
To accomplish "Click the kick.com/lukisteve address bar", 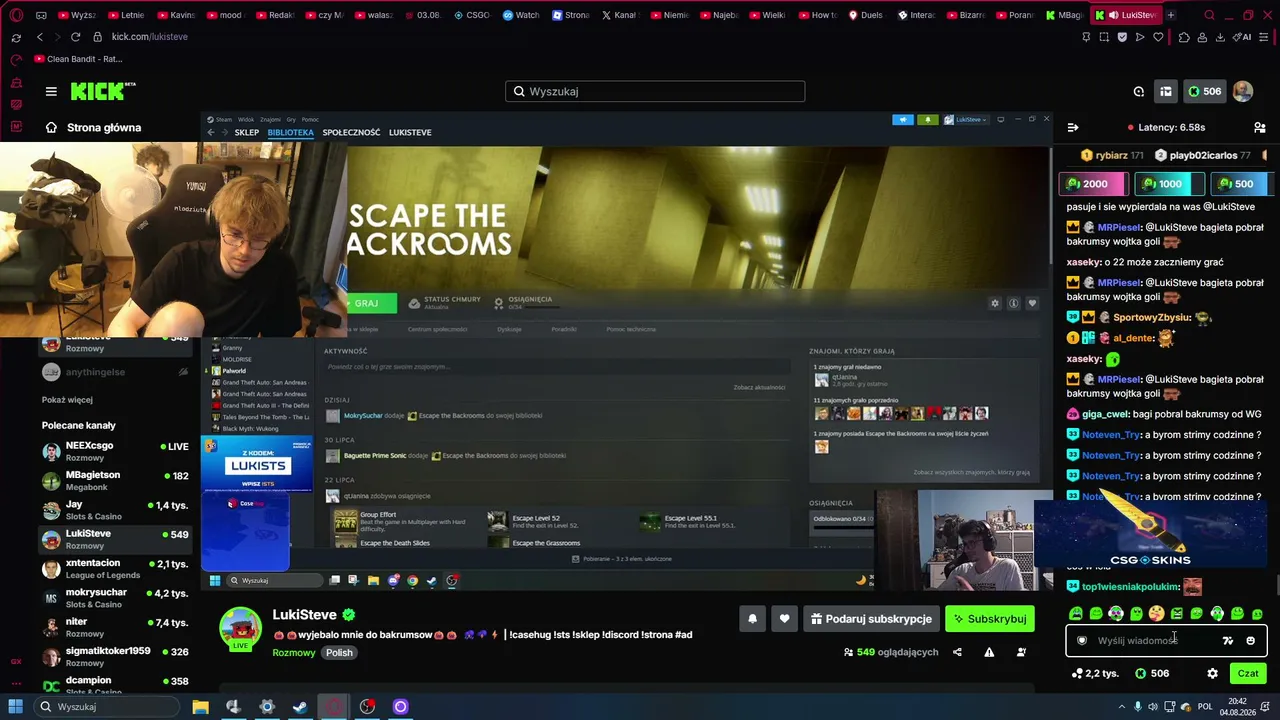I will point(149,37).
